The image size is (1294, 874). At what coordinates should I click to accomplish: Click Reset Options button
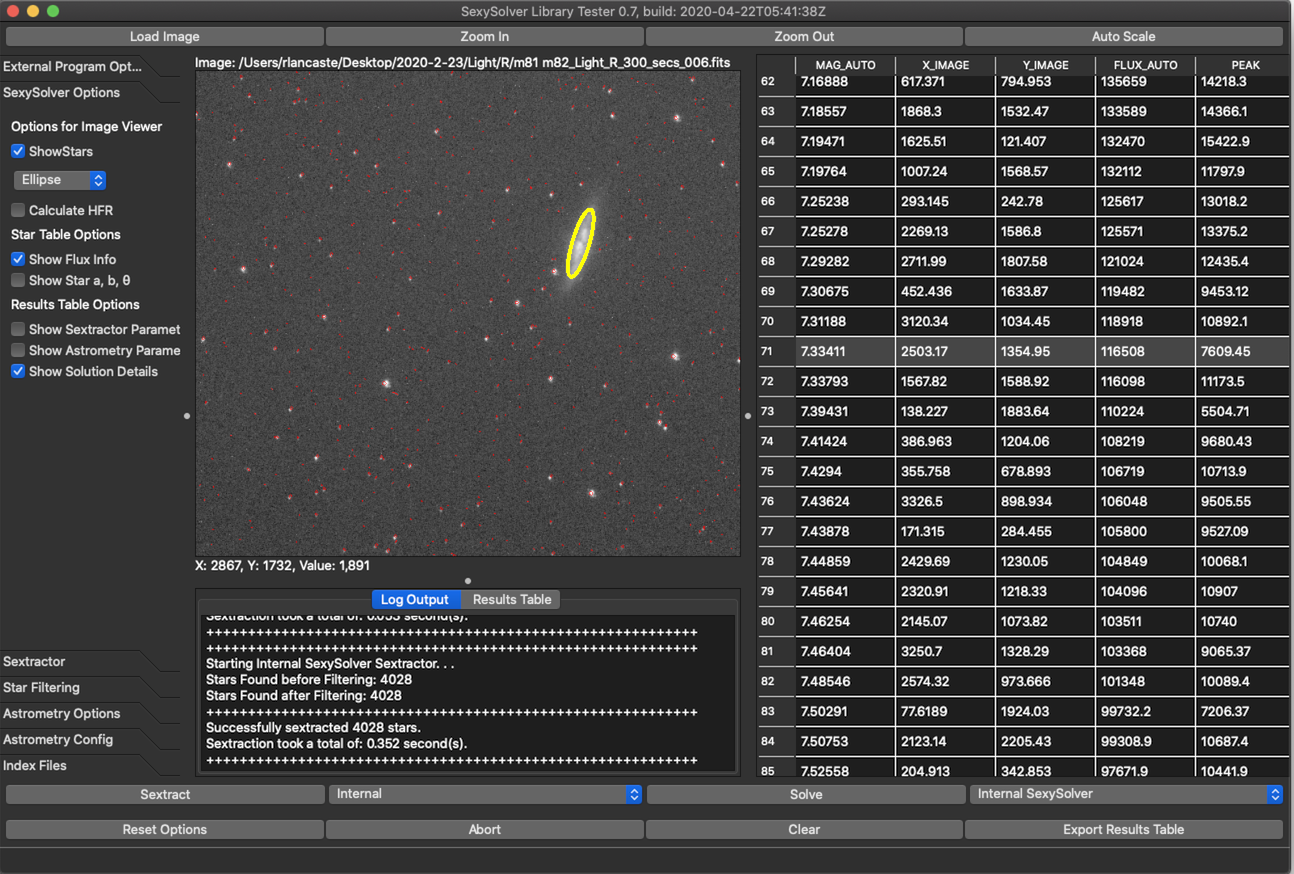(x=165, y=829)
